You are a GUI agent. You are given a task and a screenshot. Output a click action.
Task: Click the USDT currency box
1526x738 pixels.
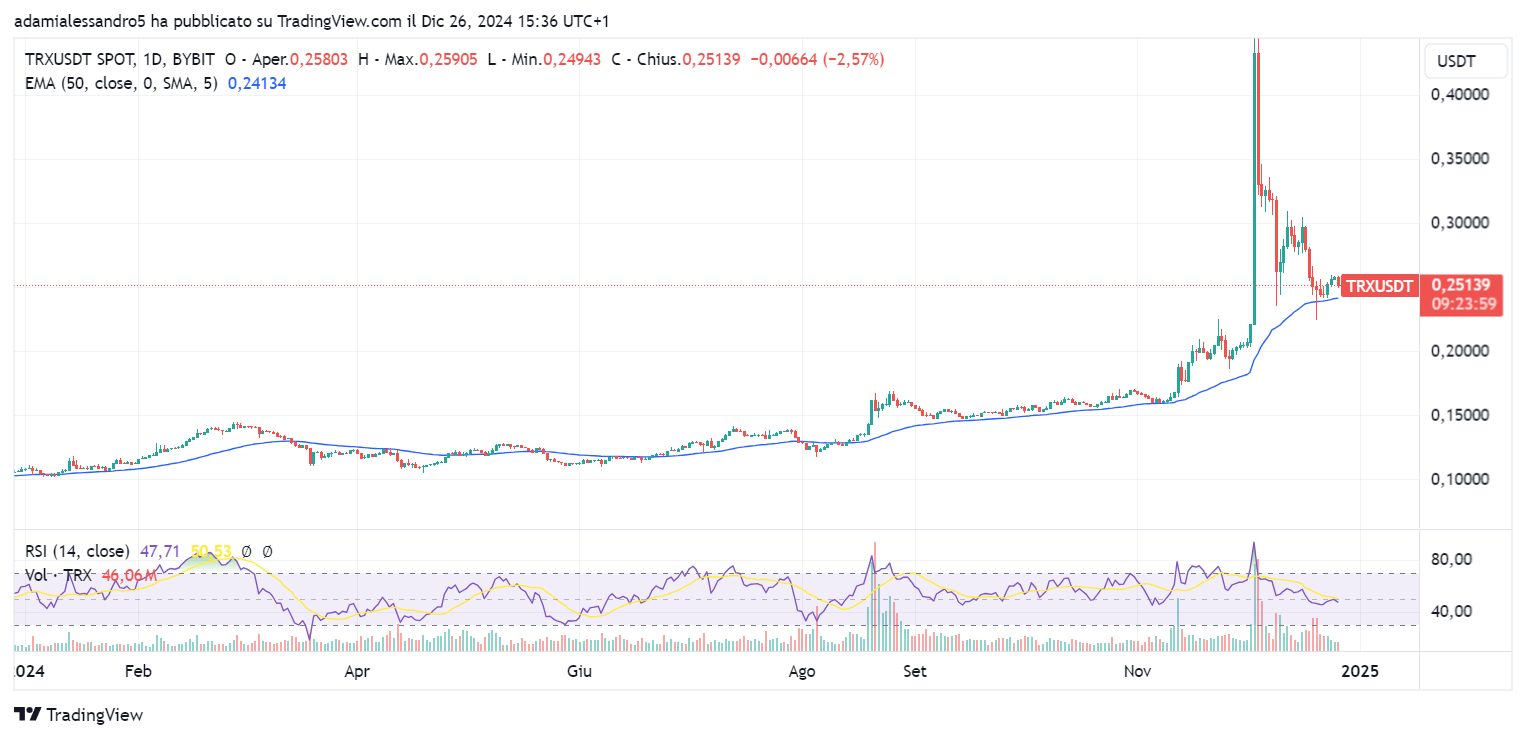pos(1465,62)
